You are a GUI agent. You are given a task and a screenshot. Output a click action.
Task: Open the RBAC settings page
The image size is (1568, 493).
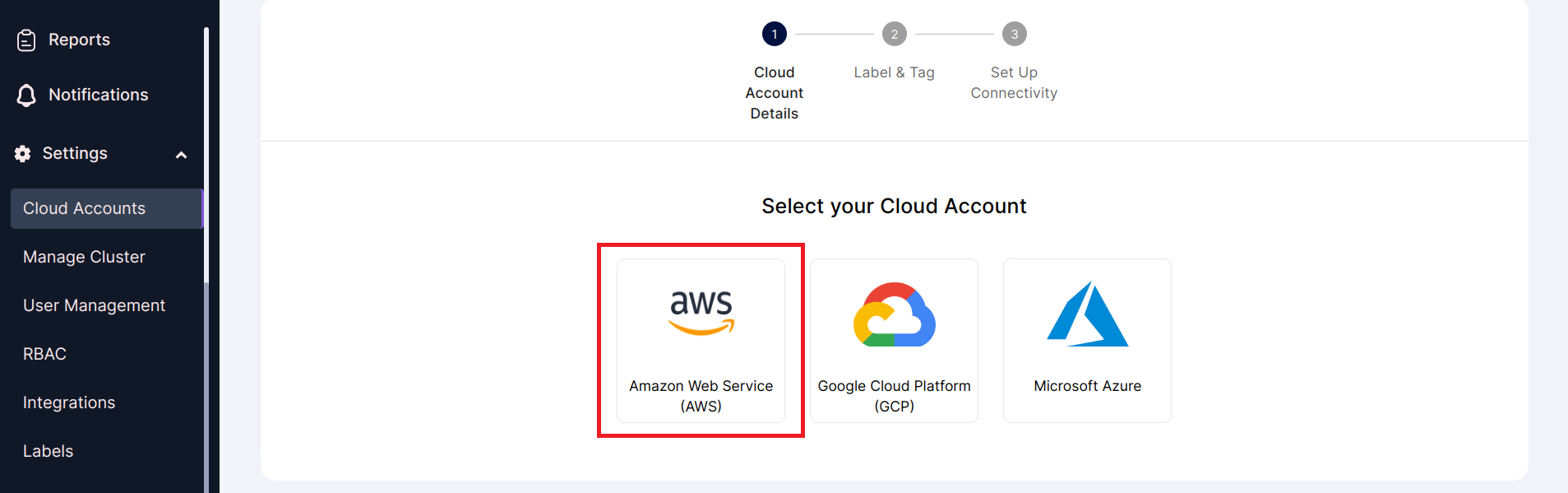pyautogui.click(x=44, y=354)
